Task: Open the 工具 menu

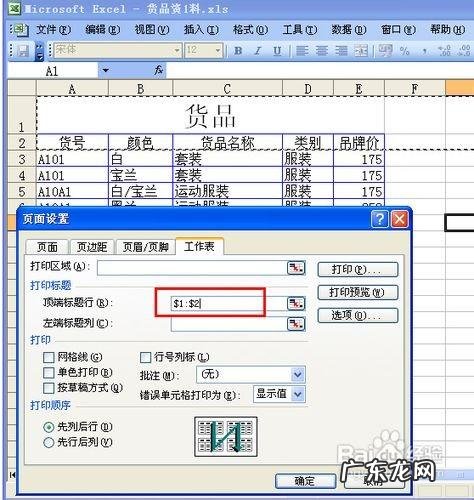Action: point(300,30)
